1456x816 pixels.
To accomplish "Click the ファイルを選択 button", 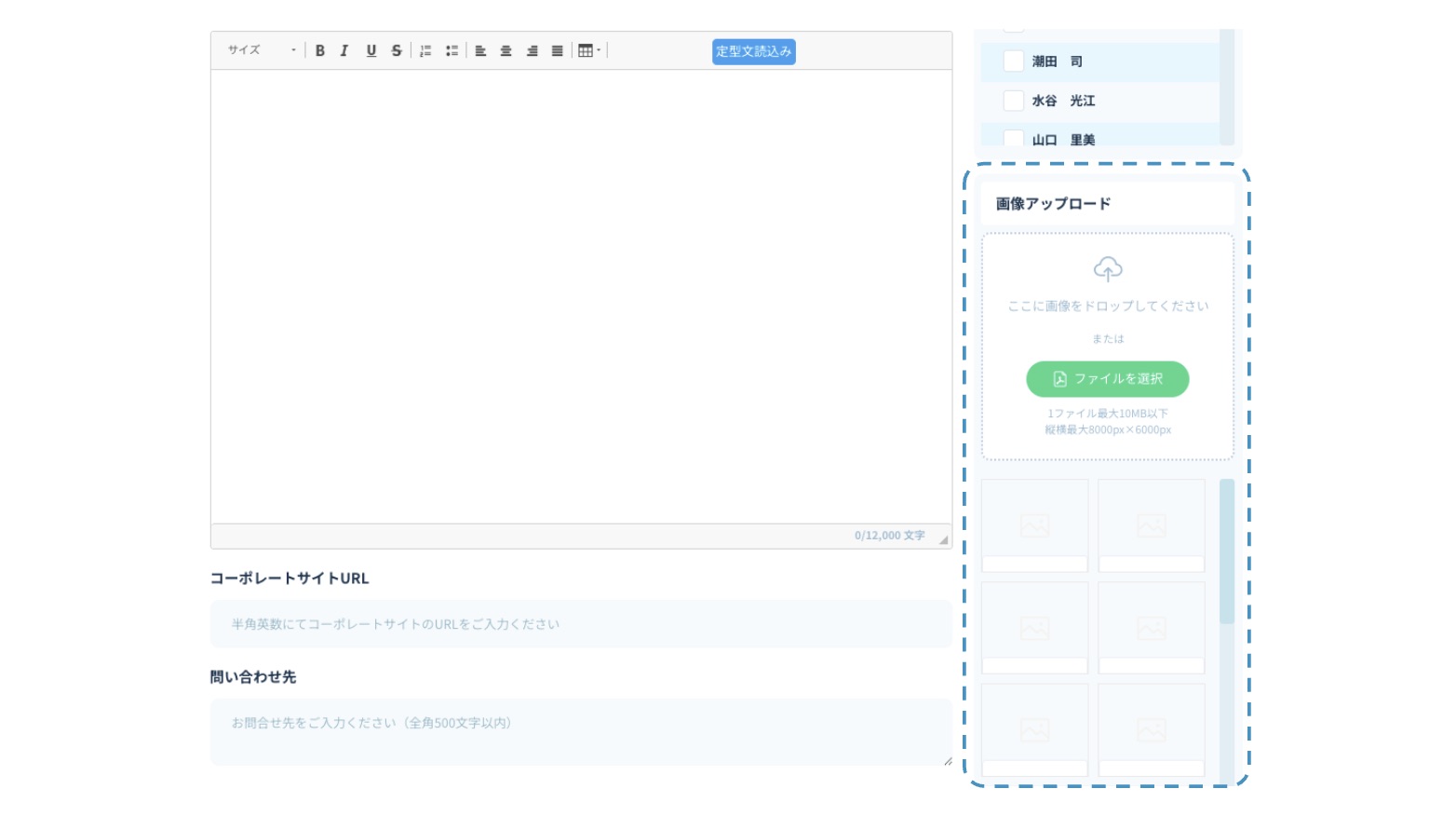I will coord(1107,379).
